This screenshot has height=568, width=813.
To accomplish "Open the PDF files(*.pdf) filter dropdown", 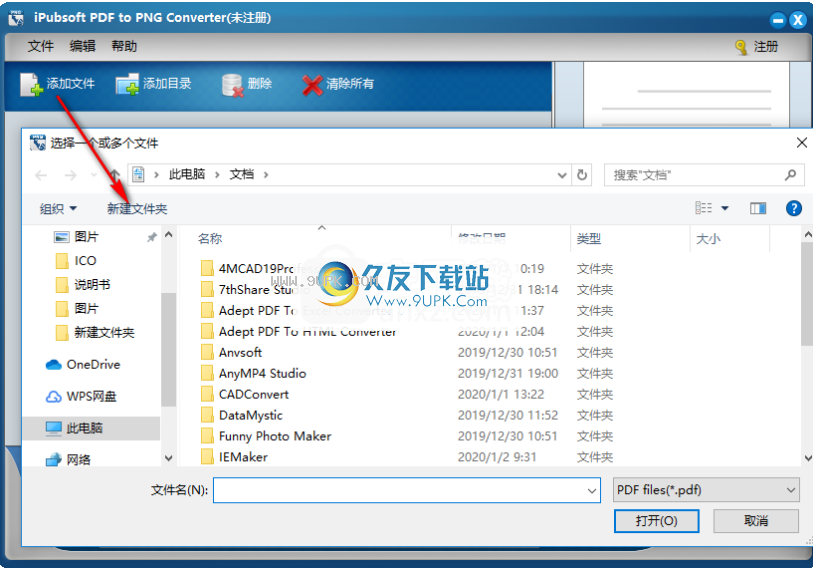I will pos(706,490).
